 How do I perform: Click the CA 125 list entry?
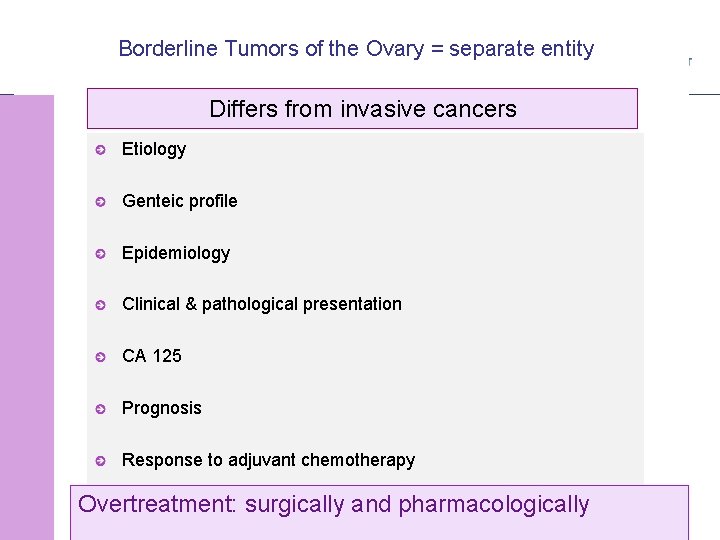tap(152, 356)
